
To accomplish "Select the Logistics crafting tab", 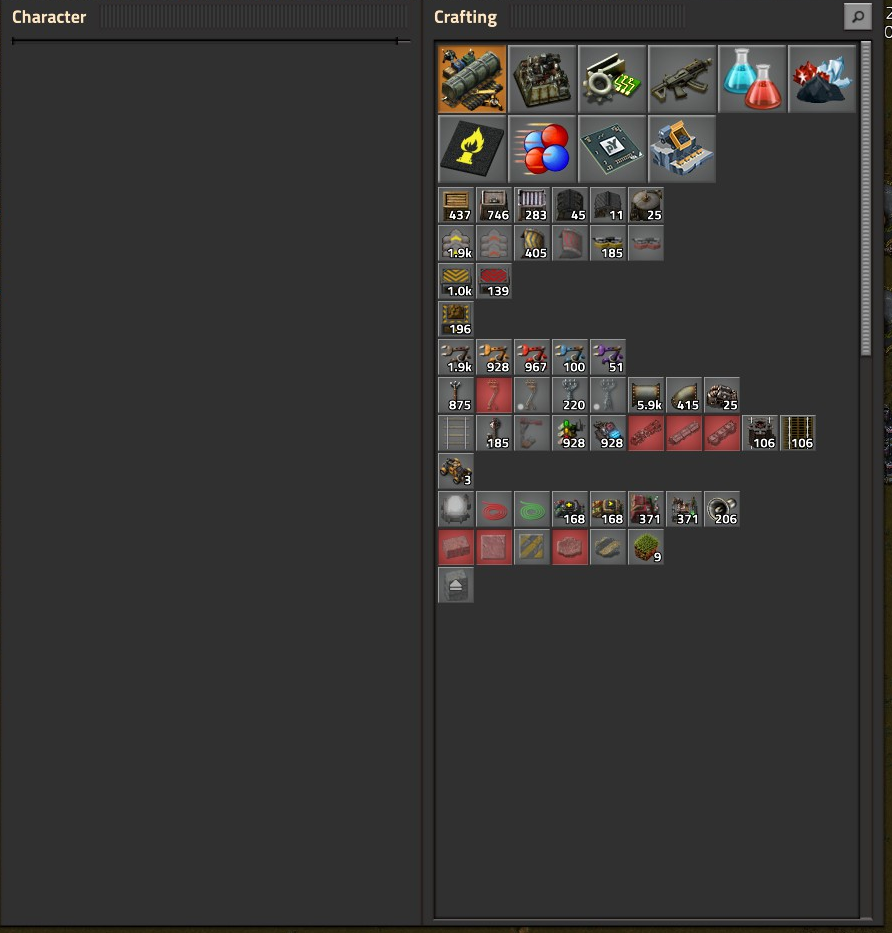I will (x=472, y=79).
